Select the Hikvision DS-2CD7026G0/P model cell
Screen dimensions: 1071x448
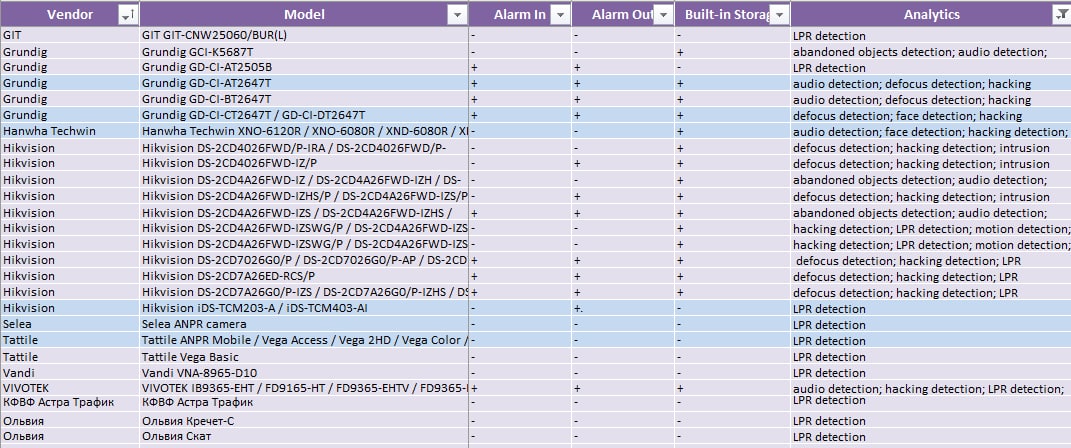pyautogui.click(x=304, y=260)
